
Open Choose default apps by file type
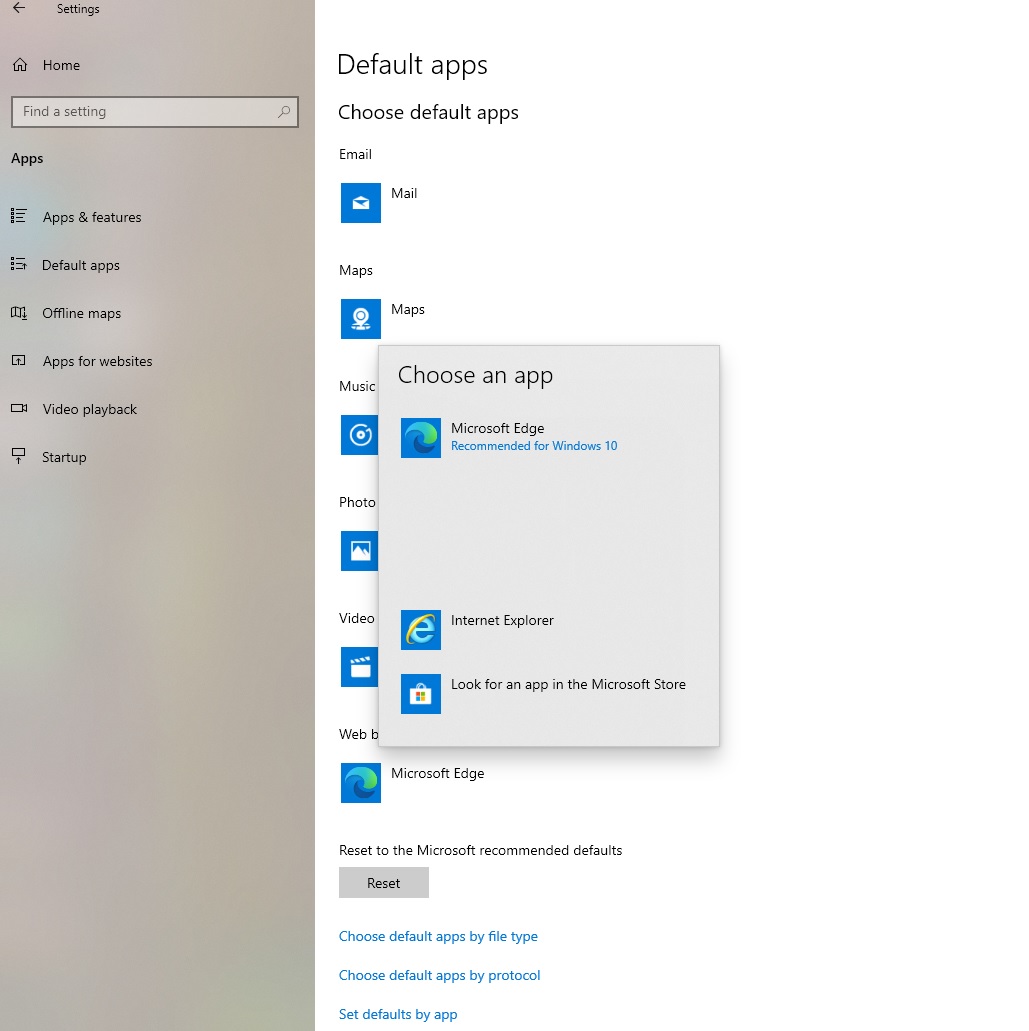tap(438, 936)
